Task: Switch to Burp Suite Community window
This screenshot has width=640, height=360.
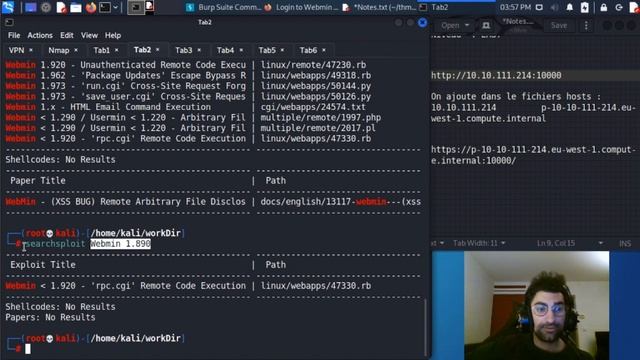Action: (x=223, y=7)
